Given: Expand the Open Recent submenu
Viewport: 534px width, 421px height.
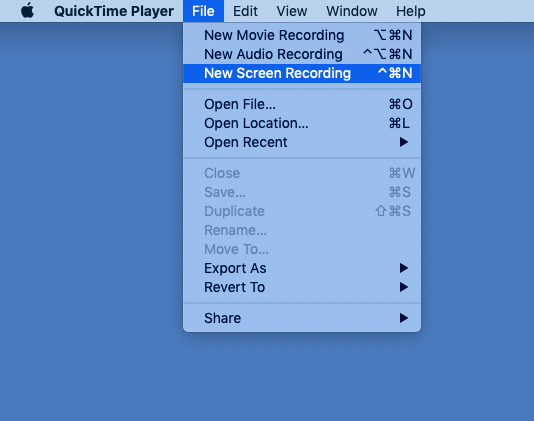Looking at the screenshot, I should (302, 142).
